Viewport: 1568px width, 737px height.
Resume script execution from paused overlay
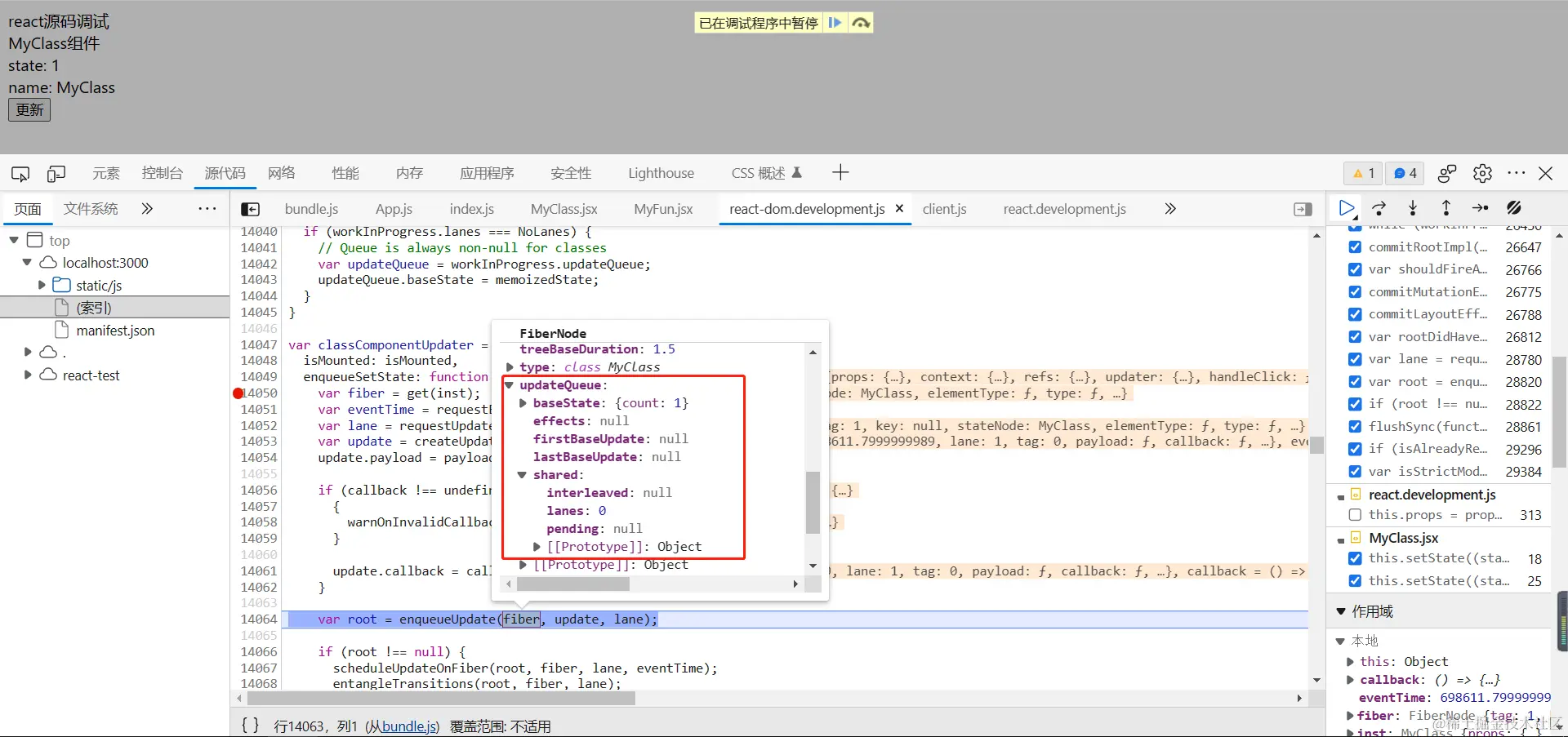click(x=835, y=23)
